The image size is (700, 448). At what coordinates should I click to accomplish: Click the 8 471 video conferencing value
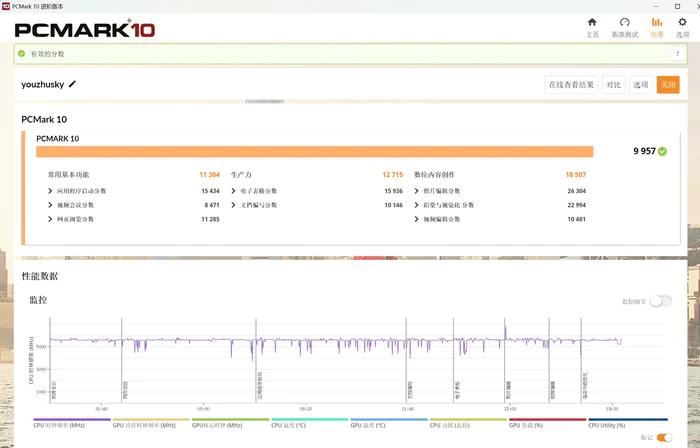point(212,205)
